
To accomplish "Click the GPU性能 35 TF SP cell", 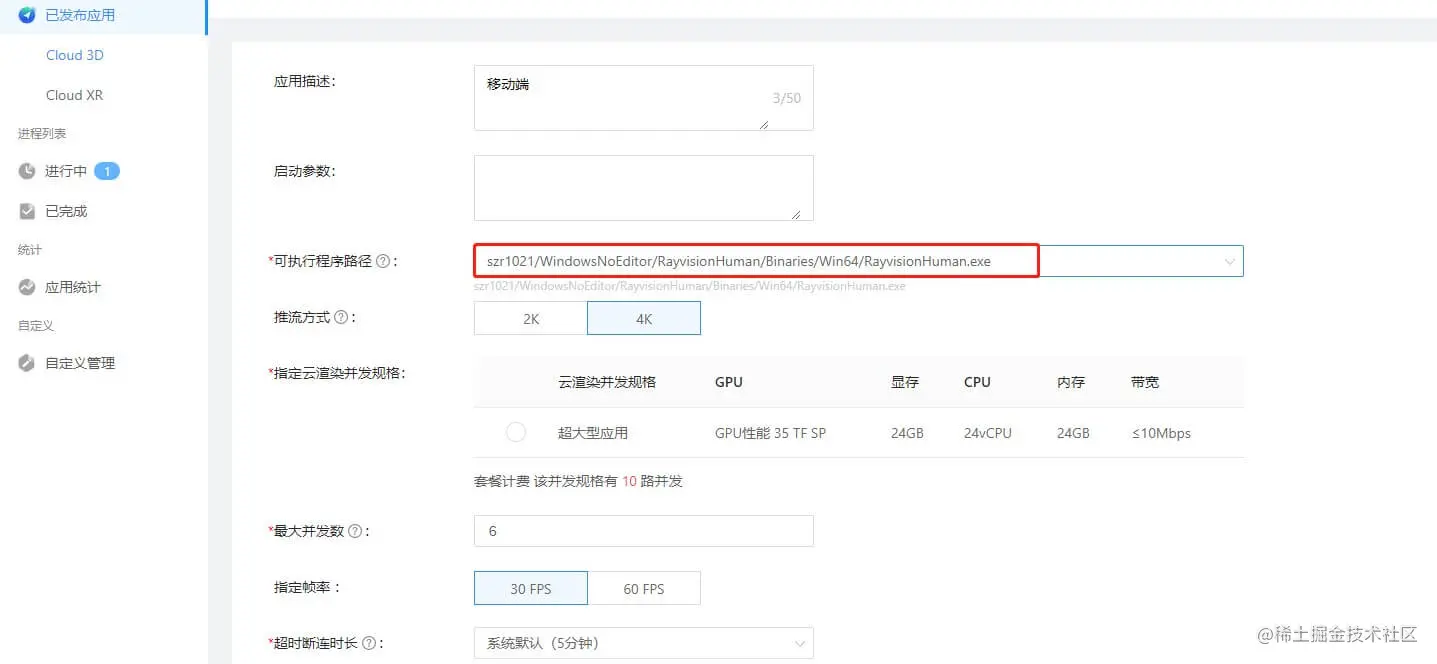I will [771, 433].
